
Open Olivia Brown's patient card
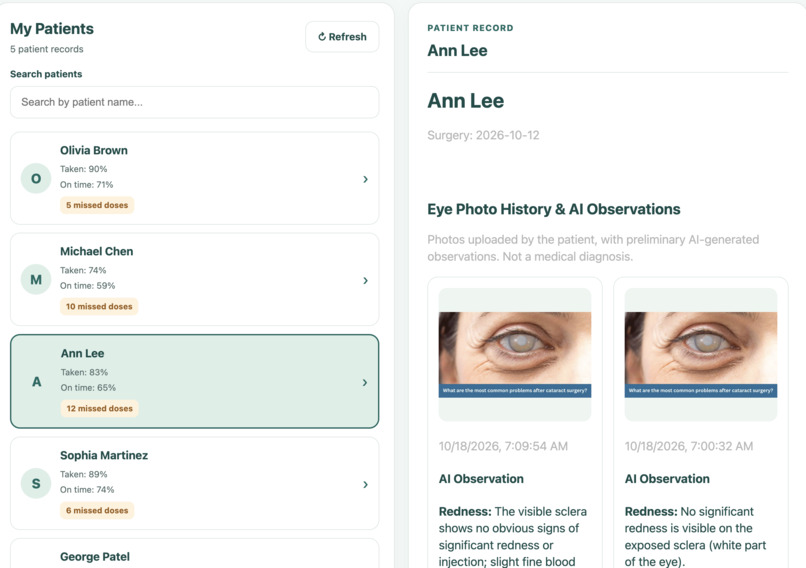point(194,178)
